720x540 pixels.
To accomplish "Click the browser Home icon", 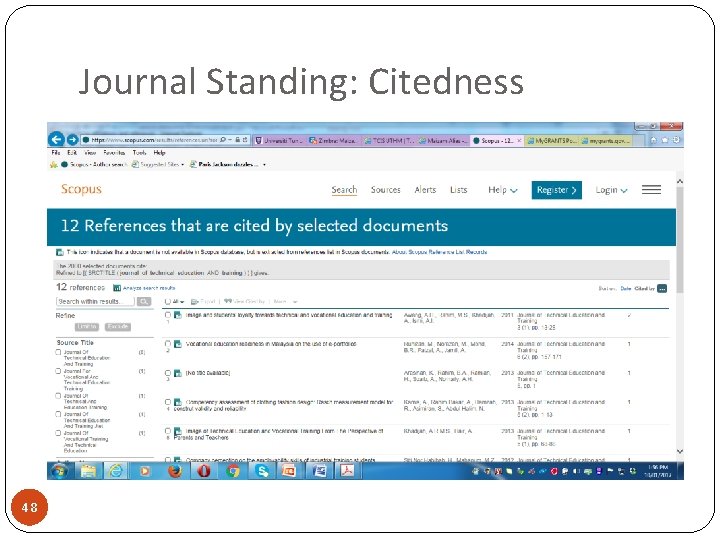I will coord(653,140).
